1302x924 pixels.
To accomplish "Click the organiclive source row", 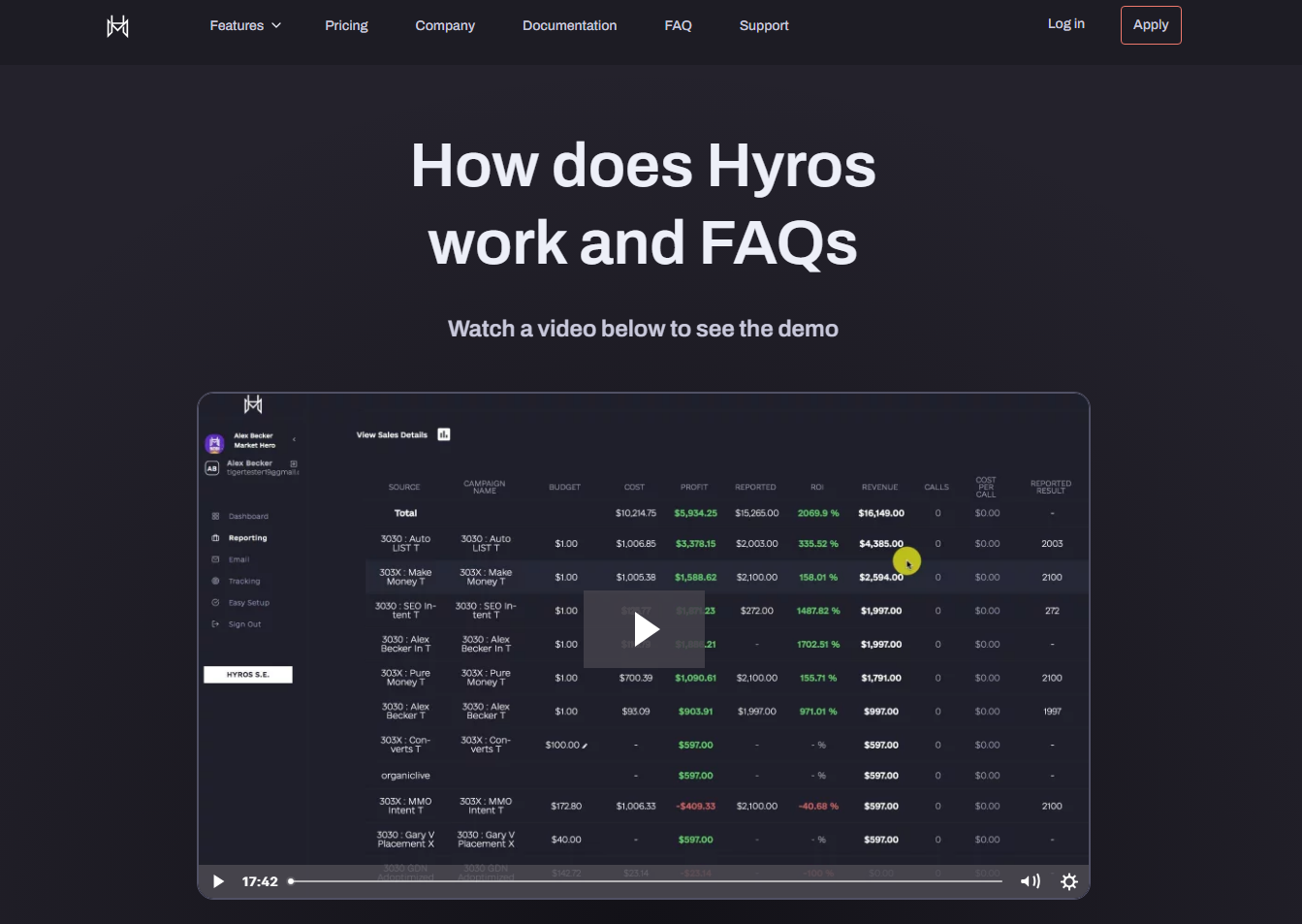I will click(x=405, y=776).
